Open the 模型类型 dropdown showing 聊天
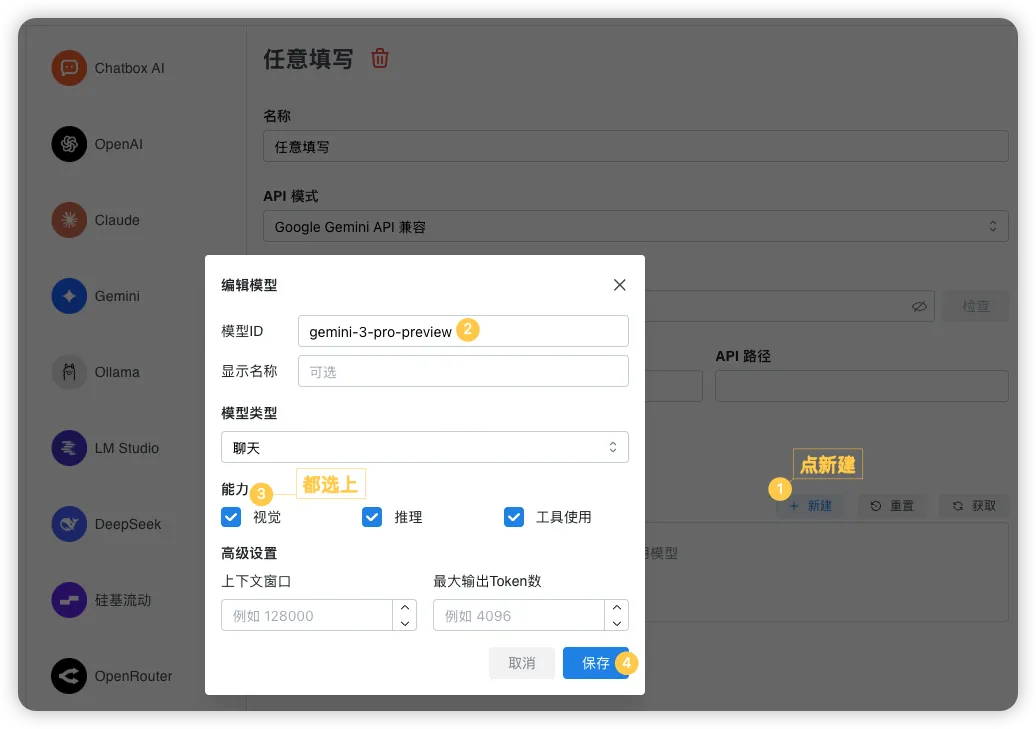This screenshot has height=729, width=1036. point(424,447)
